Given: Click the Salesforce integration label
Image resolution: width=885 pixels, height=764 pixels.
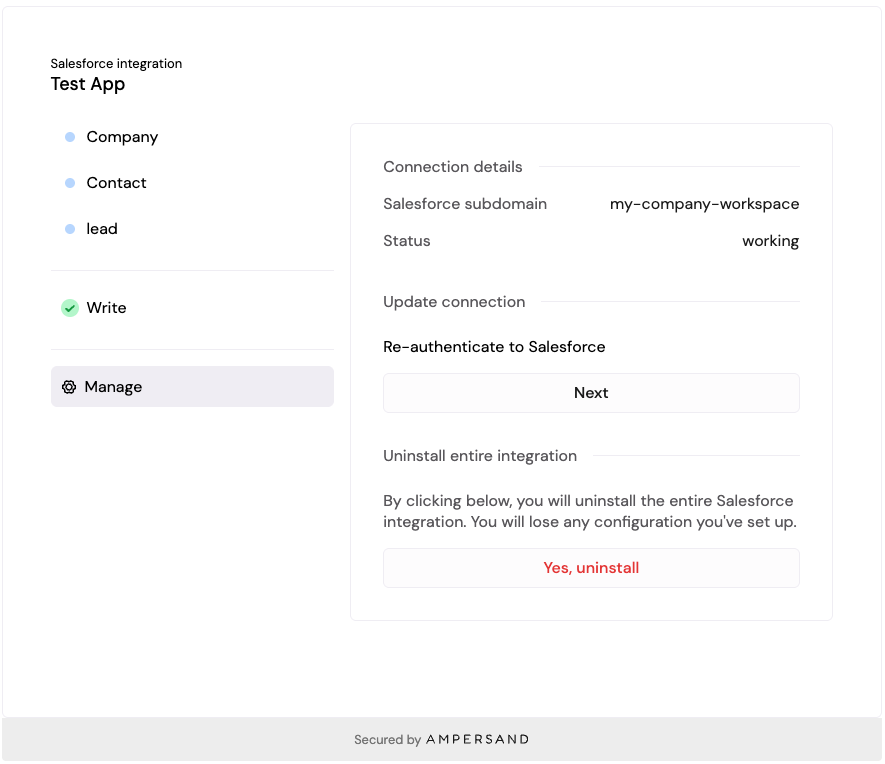Looking at the screenshot, I should tap(116, 64).
